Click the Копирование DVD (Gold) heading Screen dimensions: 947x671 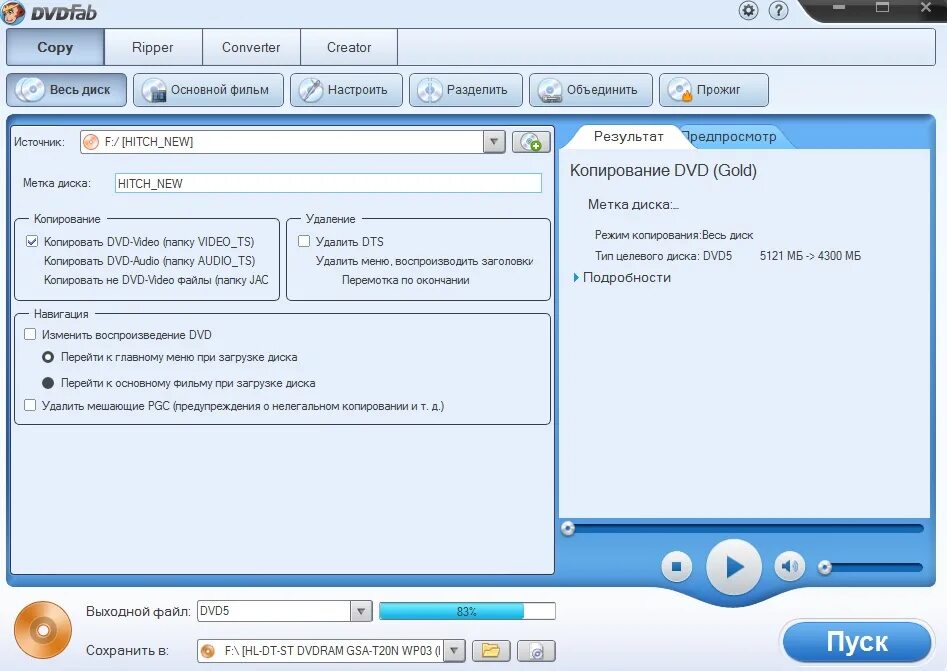click(x=663, y=170)
